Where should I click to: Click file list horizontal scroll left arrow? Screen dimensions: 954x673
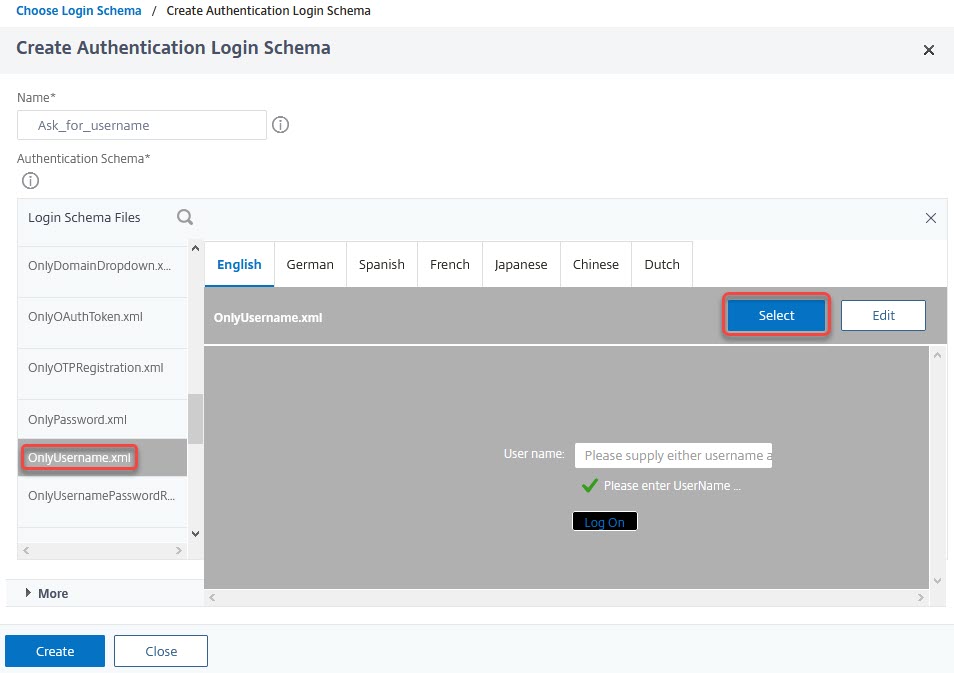click(x=26, y=551)
